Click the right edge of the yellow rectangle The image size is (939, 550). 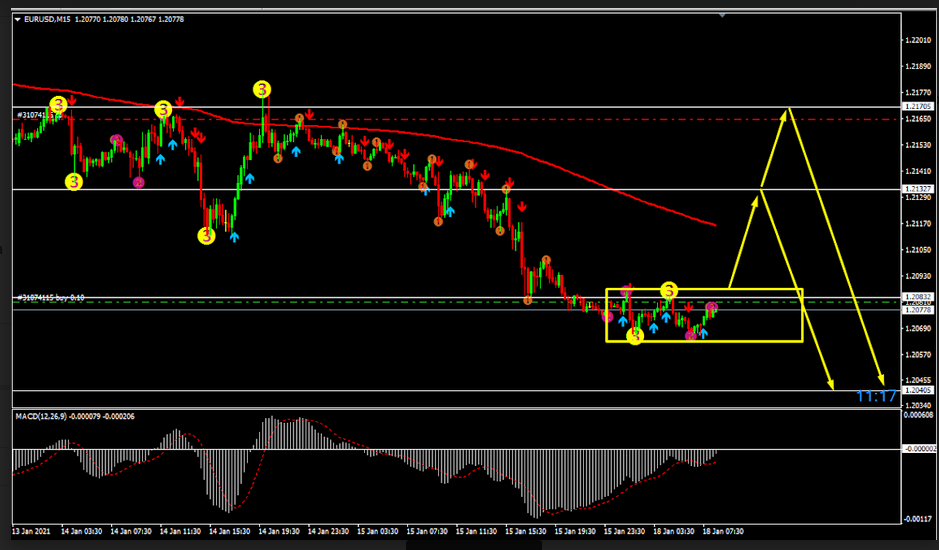pos(802,315)
